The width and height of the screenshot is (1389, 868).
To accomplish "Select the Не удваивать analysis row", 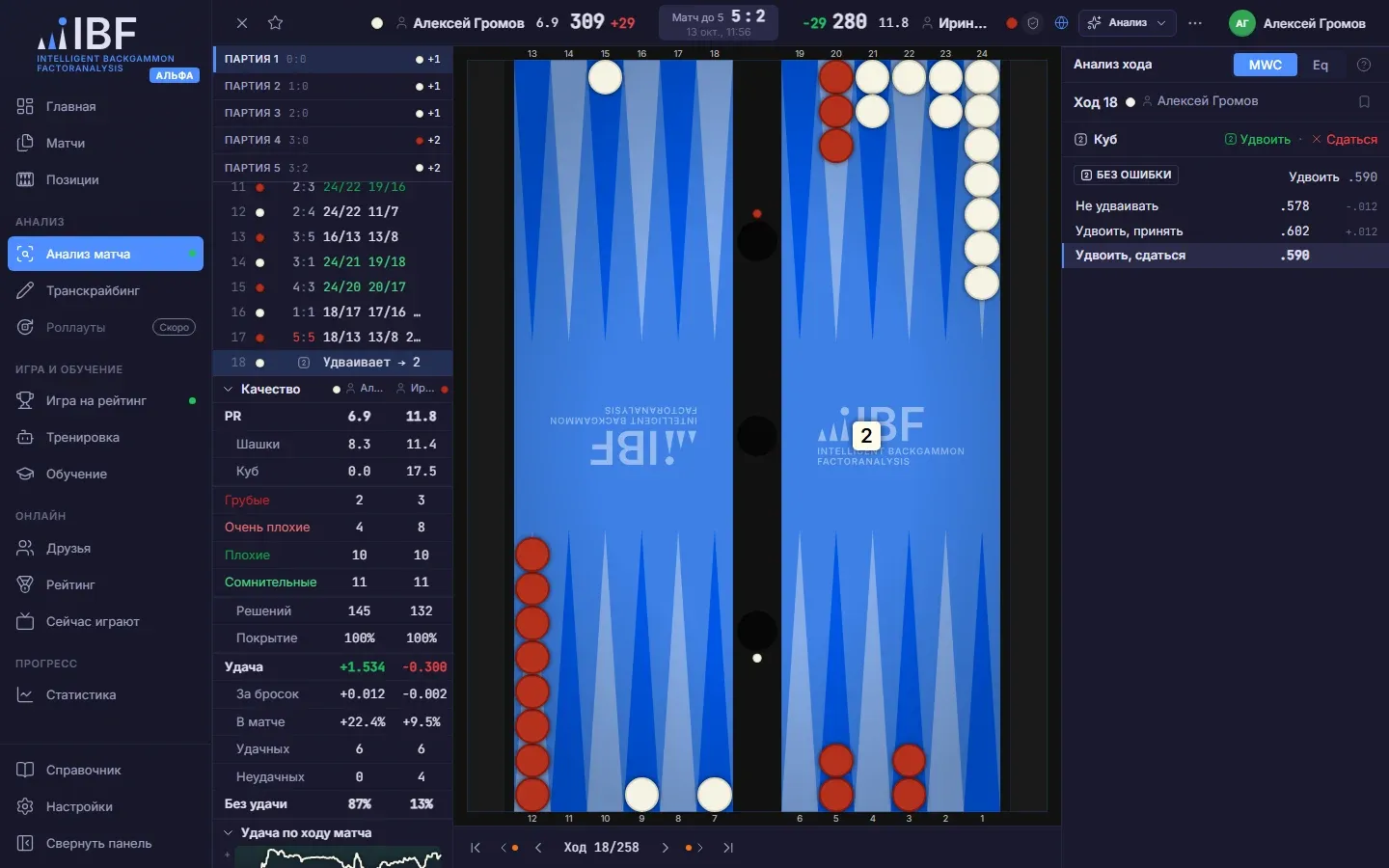I will [1226, 206].
